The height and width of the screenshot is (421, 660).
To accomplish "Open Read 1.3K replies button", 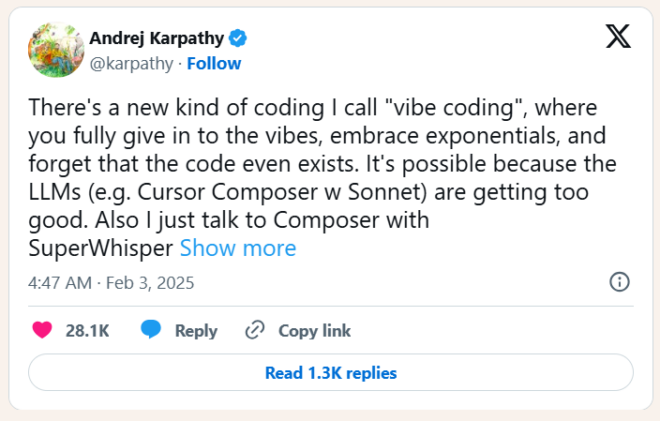I will 330,373.
